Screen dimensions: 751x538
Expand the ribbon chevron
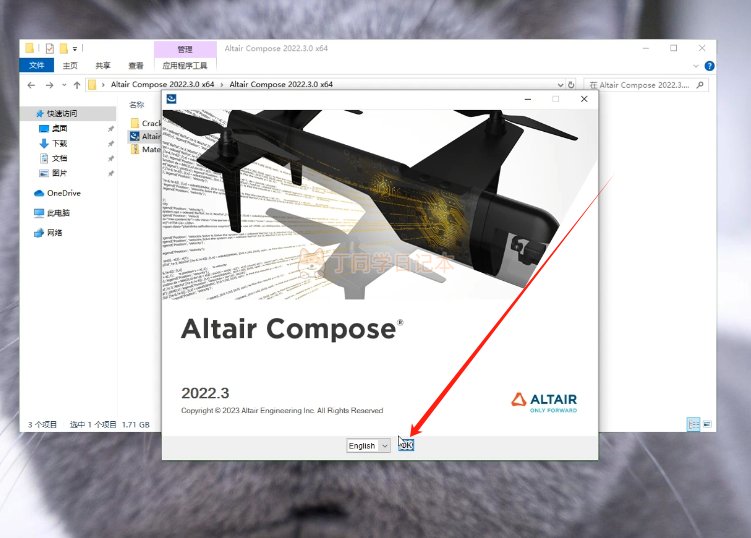point(696,66)
